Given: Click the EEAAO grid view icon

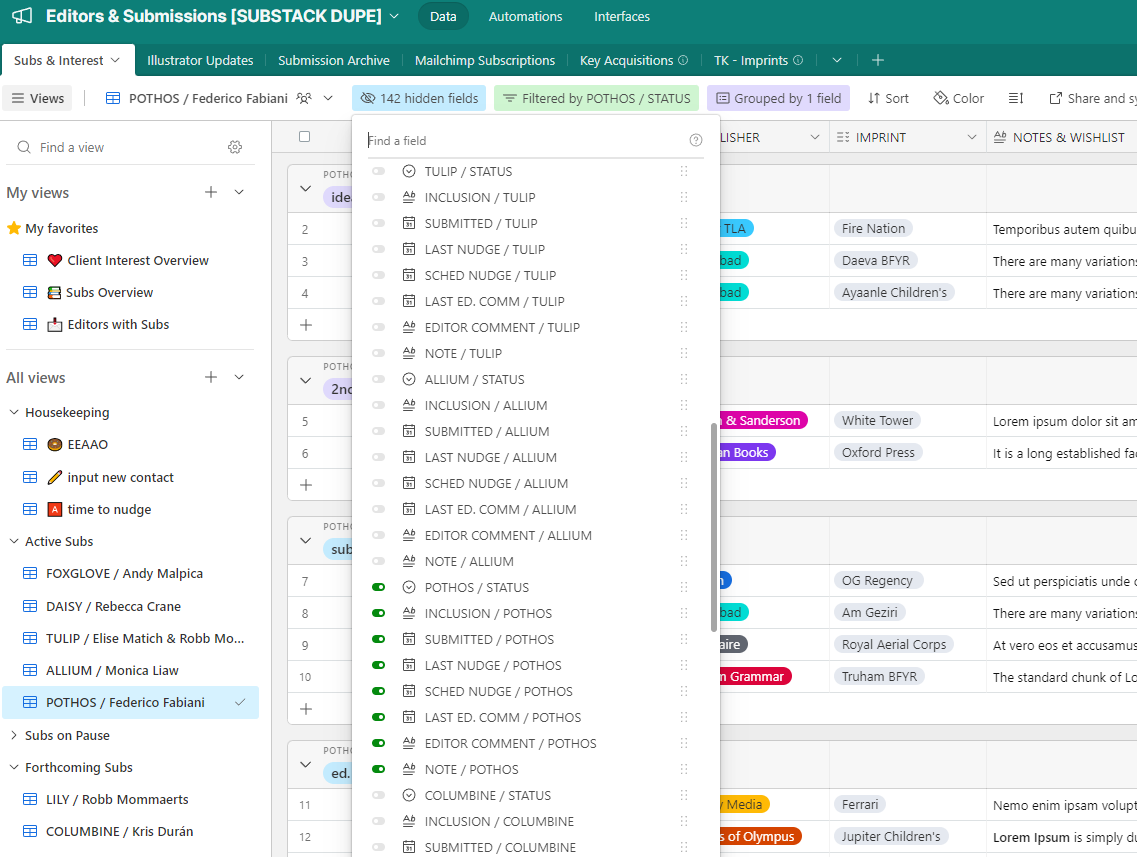Looking at the screenshot, I should 30,444.
